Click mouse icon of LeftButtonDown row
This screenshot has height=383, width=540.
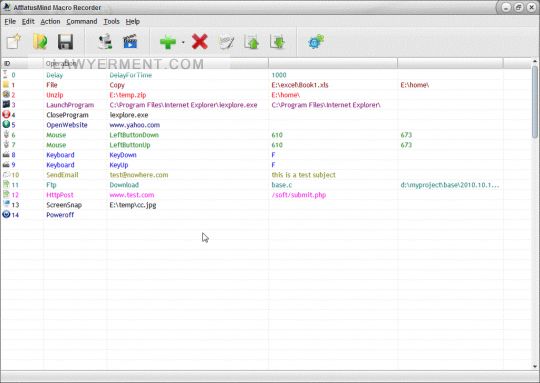(x=6, y=134)
